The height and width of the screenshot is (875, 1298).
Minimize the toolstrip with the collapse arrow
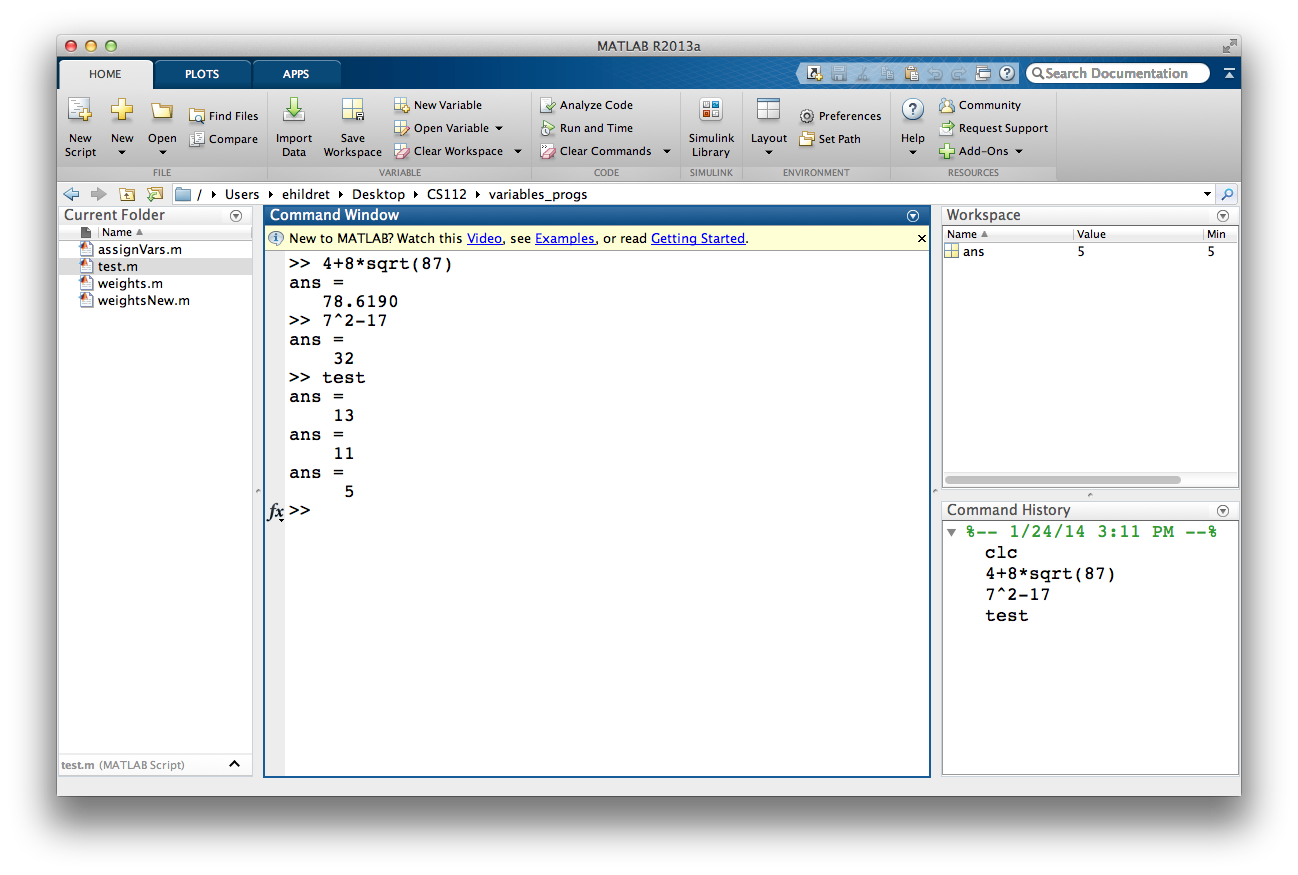coord(1229,73)
